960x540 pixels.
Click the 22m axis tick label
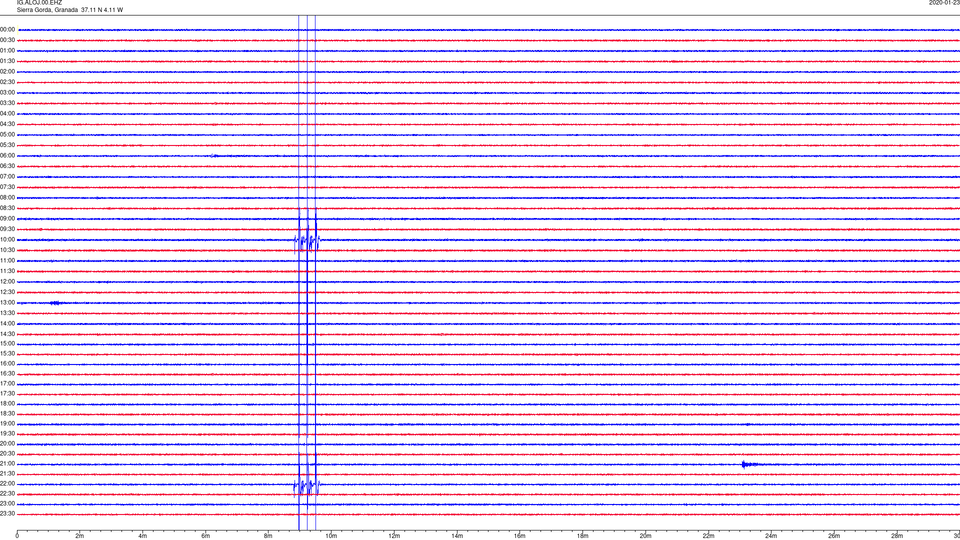click(x=708, y=536)
